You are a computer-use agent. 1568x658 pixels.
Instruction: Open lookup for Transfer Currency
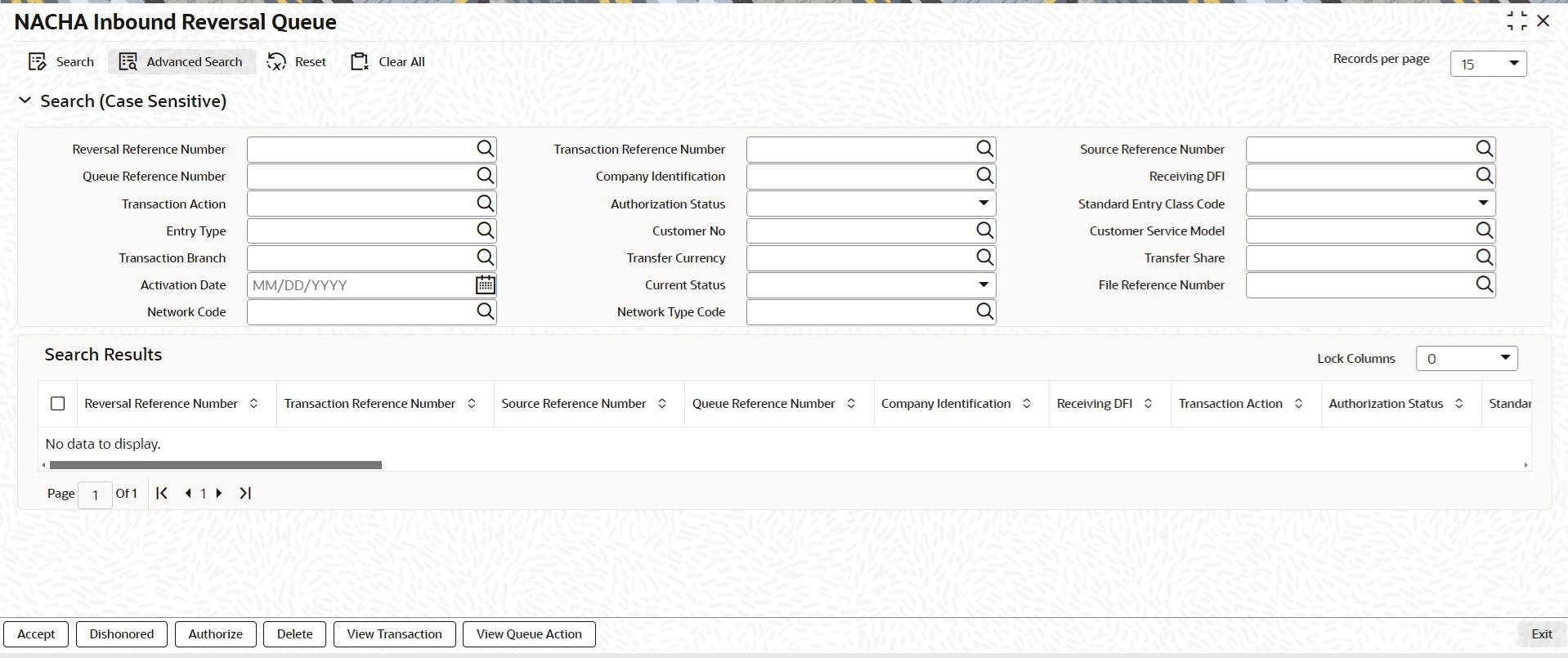(985, 257)
